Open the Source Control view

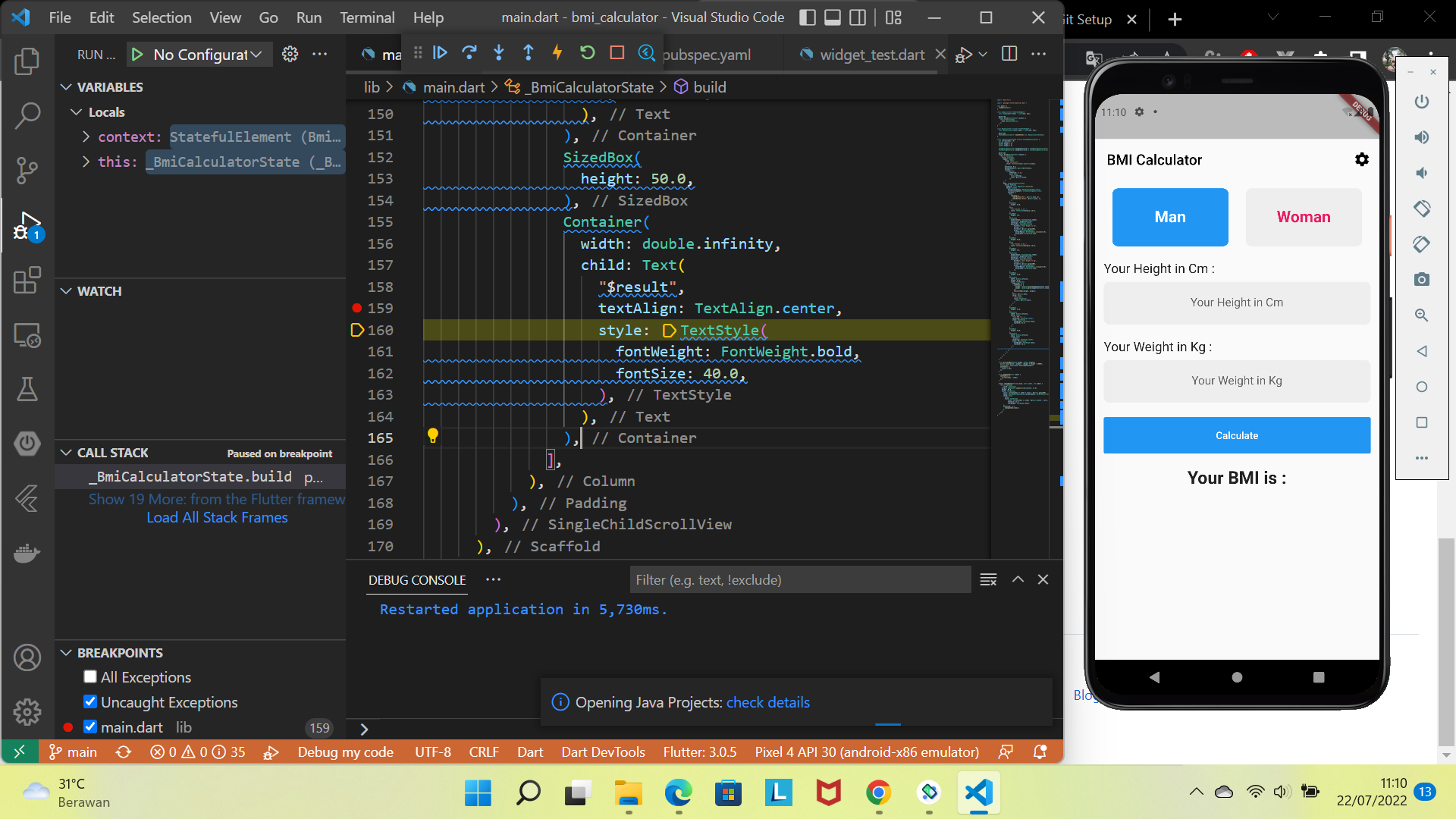tap(27, 171)
